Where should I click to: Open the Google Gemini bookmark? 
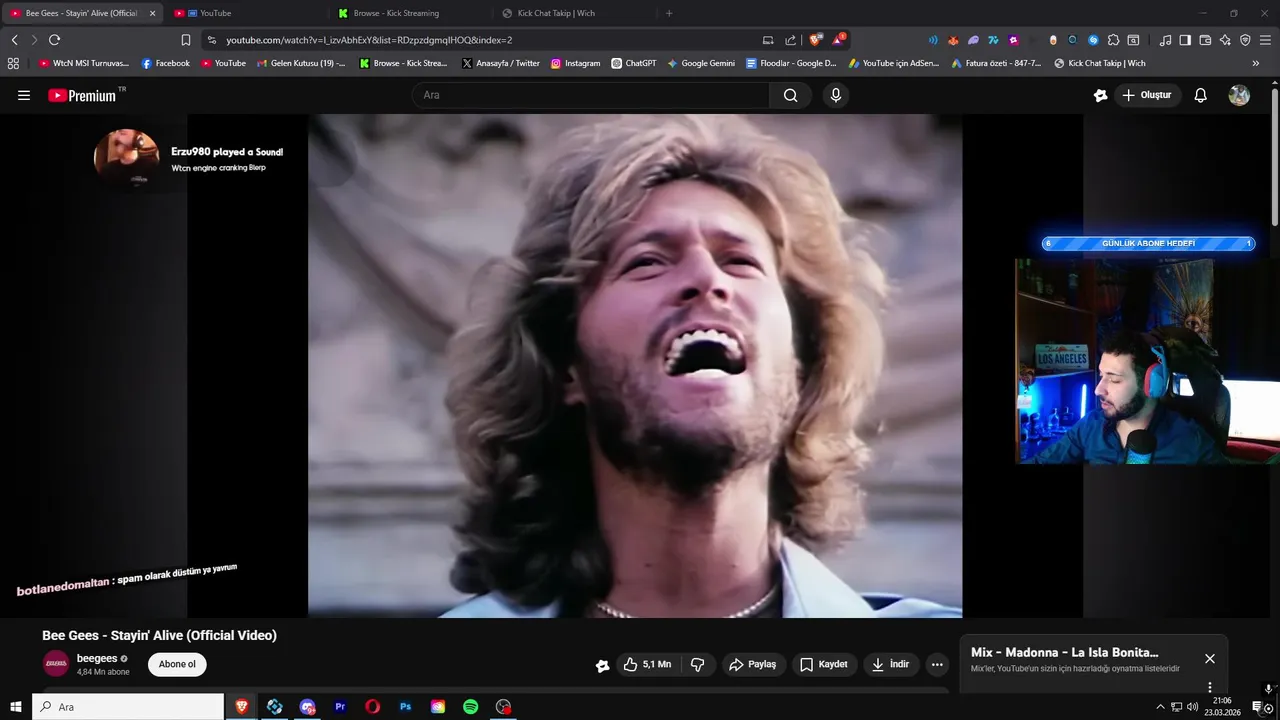(701, 63)
